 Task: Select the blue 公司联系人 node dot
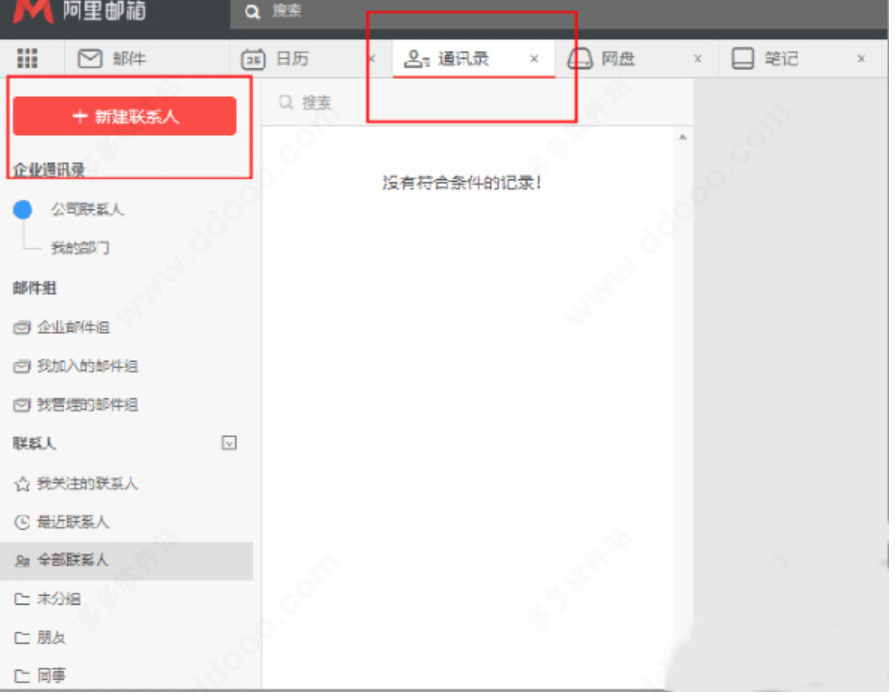[x=23, y=210]
